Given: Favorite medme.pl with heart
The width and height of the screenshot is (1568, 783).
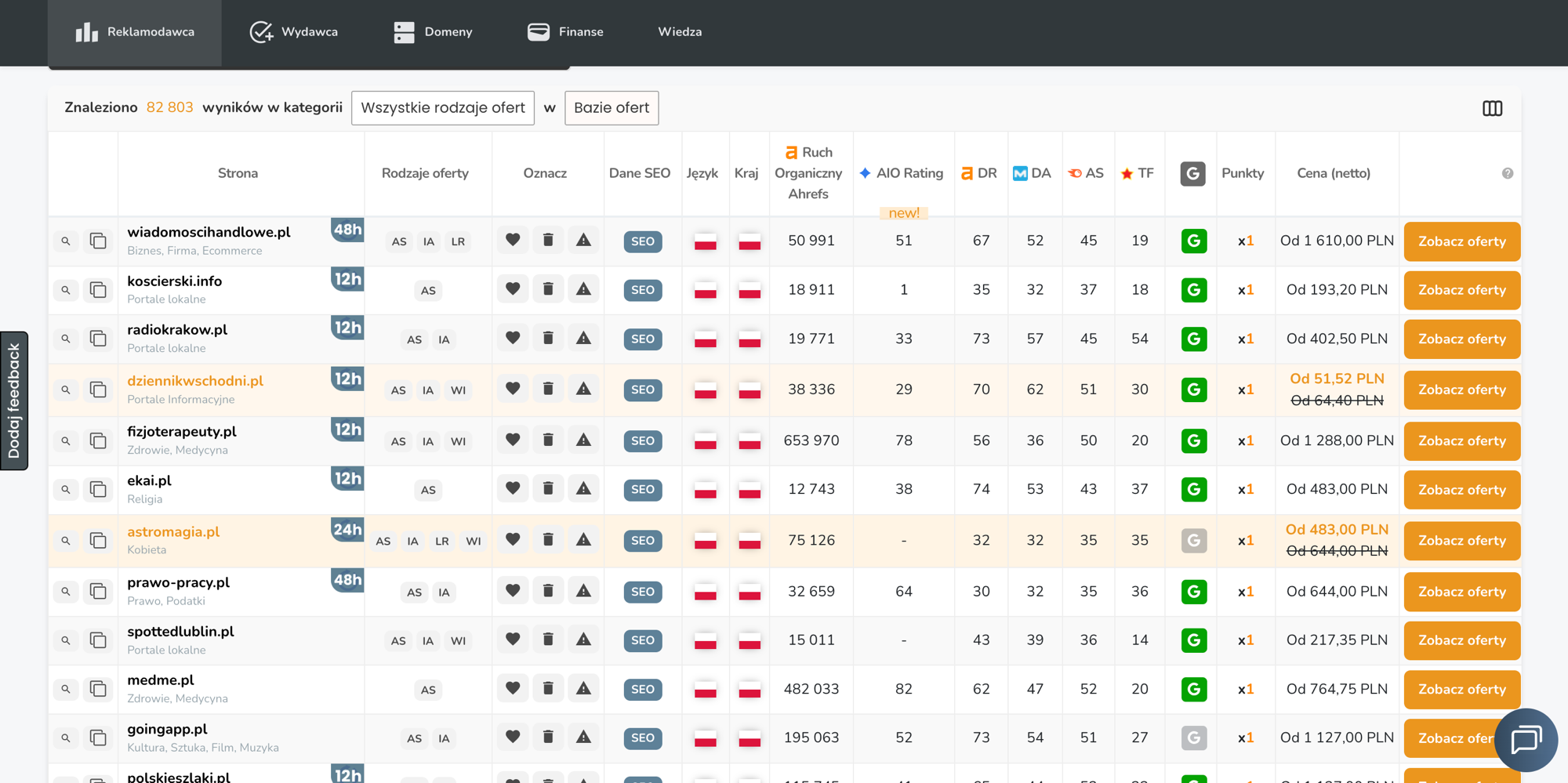Looking at the screenshot, I should point(513,689).
